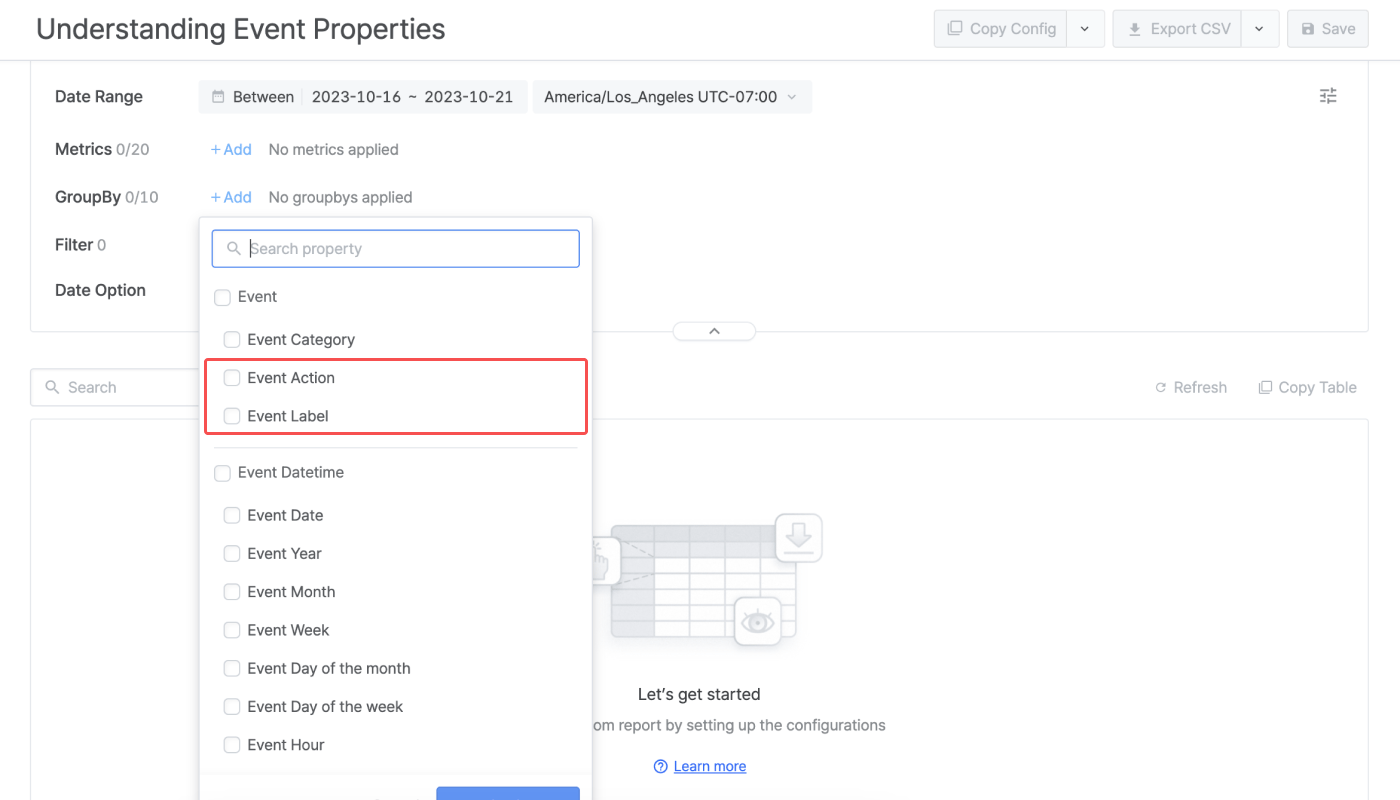Add a metric with + Add
The height and width of the screenshot is (800, 1400).
(231, 149)
